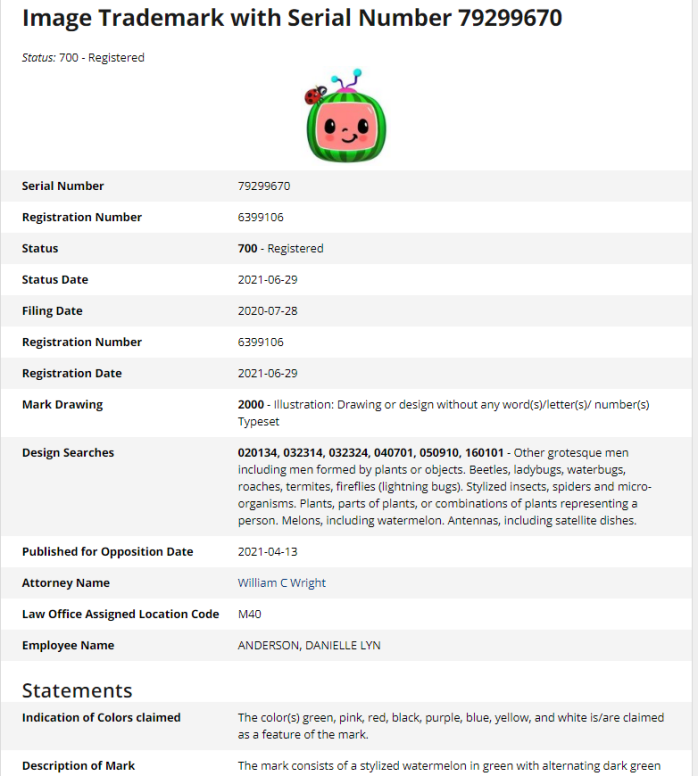Image resolution: width=698 pixels, height=777 pixels.
Task: Click the law office code M40
Action: click(x=249, y=614)
